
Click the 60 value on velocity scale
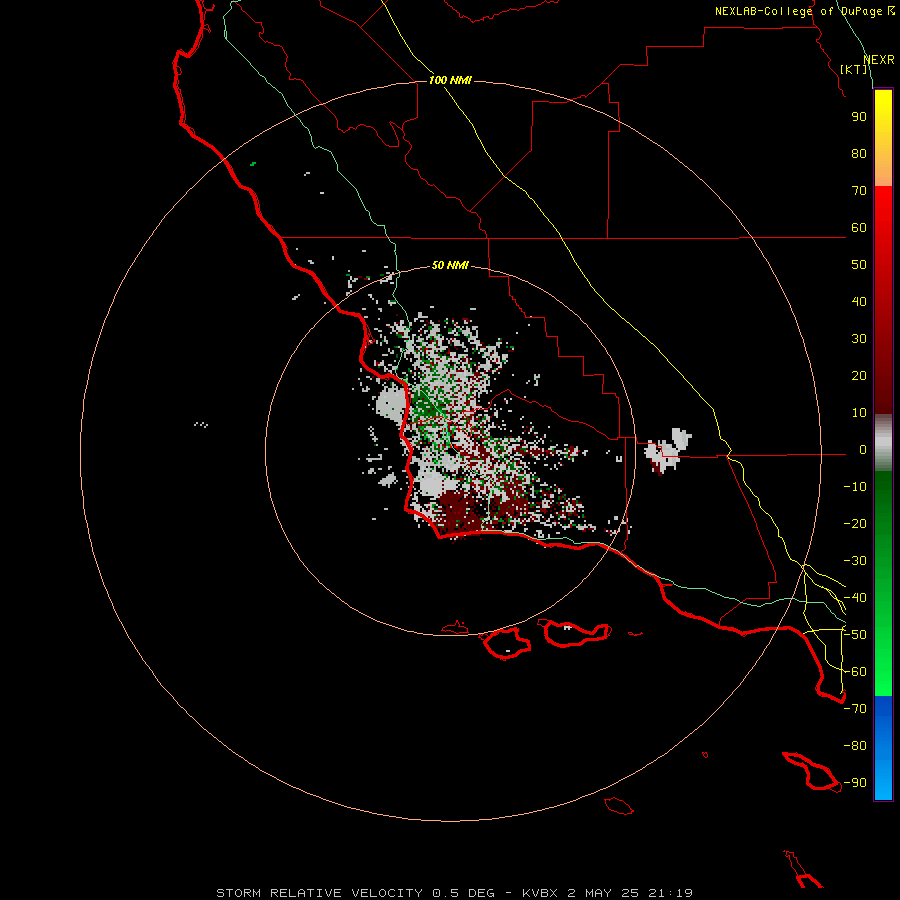[x=859, y=228]
